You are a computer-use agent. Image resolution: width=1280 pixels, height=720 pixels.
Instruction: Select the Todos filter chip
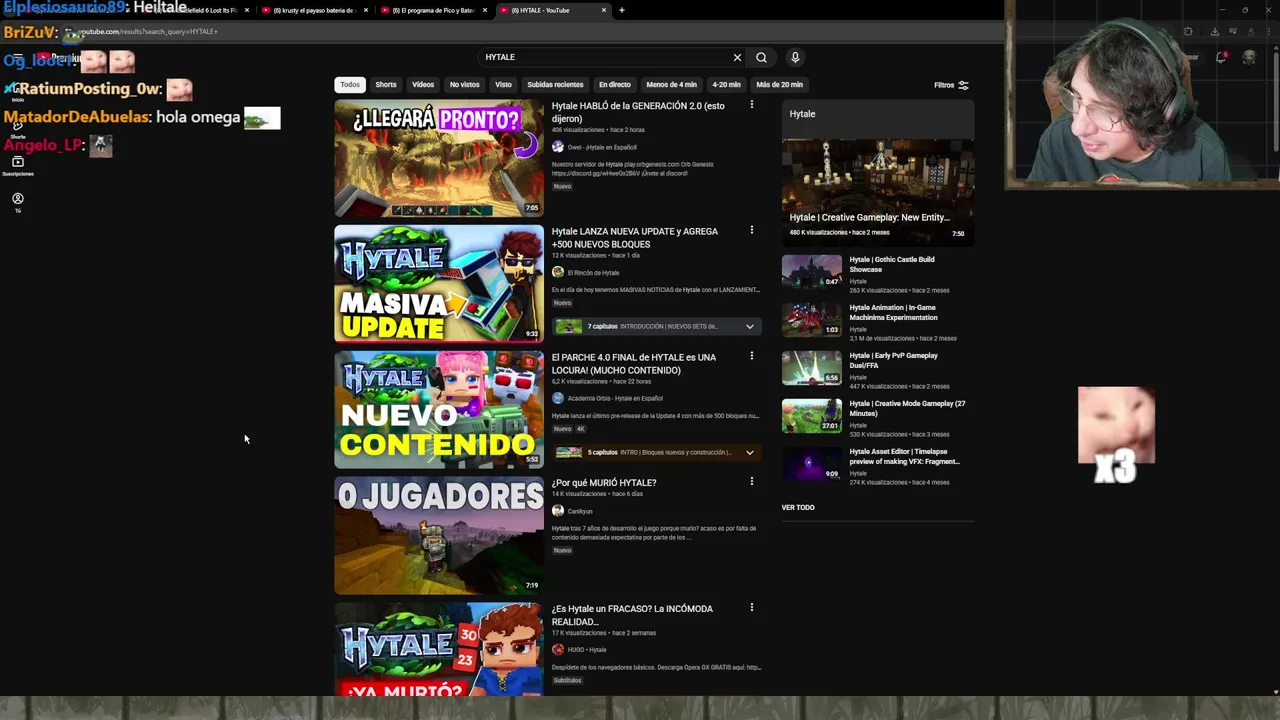pyautogui.click(x=349, y=85)
